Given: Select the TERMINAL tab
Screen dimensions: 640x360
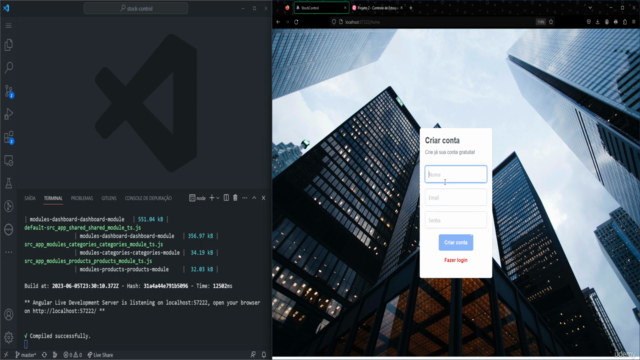Looking at the screenshot, I should point(53,198).
